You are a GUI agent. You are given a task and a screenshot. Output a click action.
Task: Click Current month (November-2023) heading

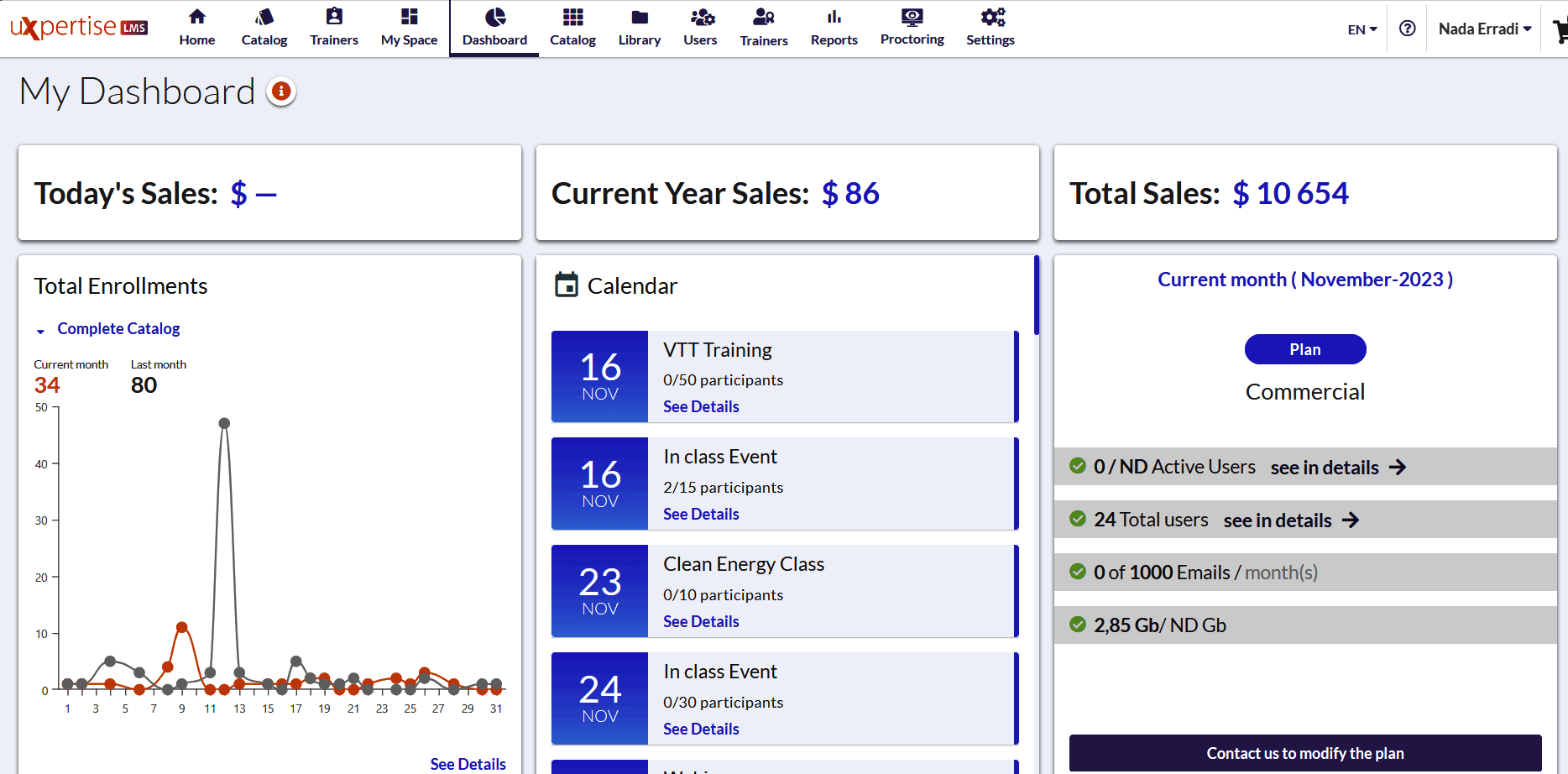pos(1305,280)
